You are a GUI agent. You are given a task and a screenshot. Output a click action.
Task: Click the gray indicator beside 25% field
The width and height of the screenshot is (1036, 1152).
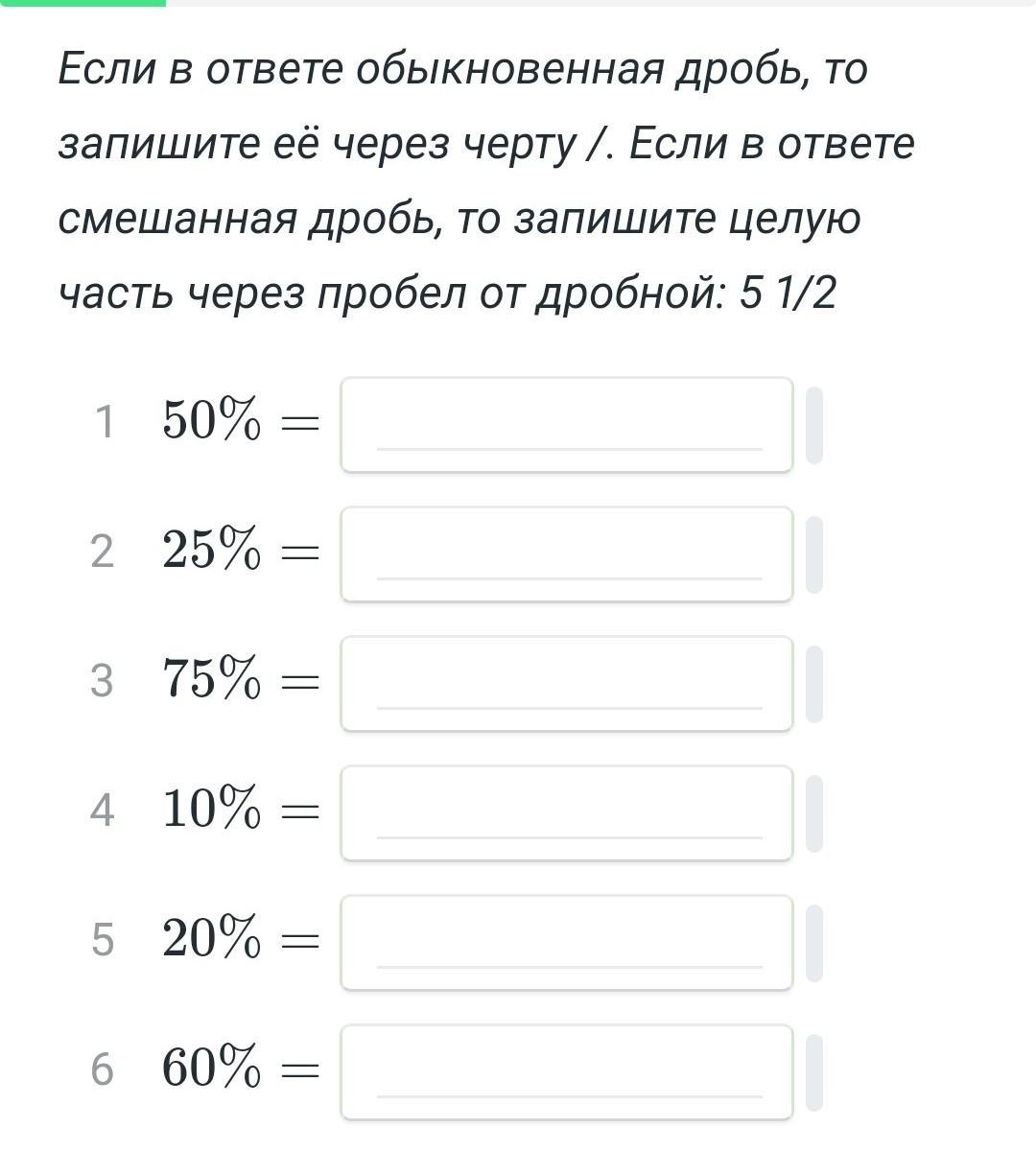[813, 554]
